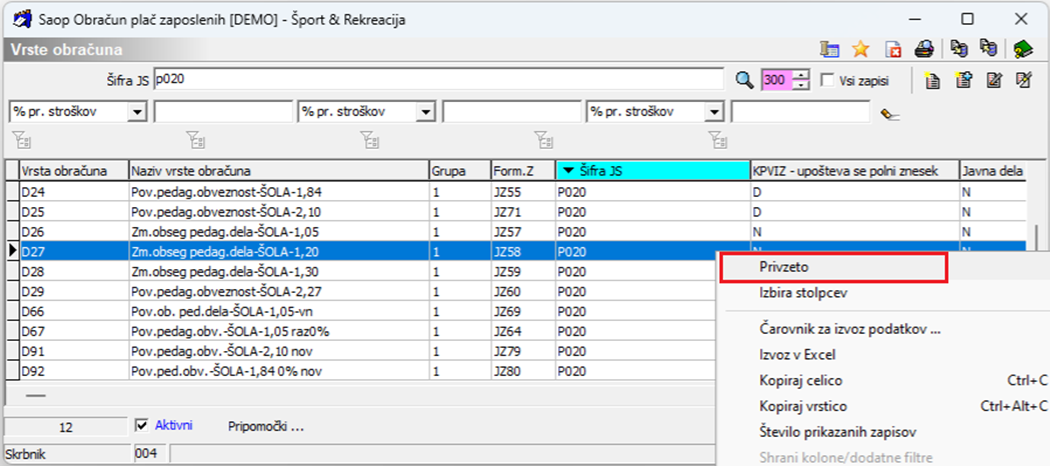Click the magnifier search icon
1050x466 pixels.
(x=745, y=80)
